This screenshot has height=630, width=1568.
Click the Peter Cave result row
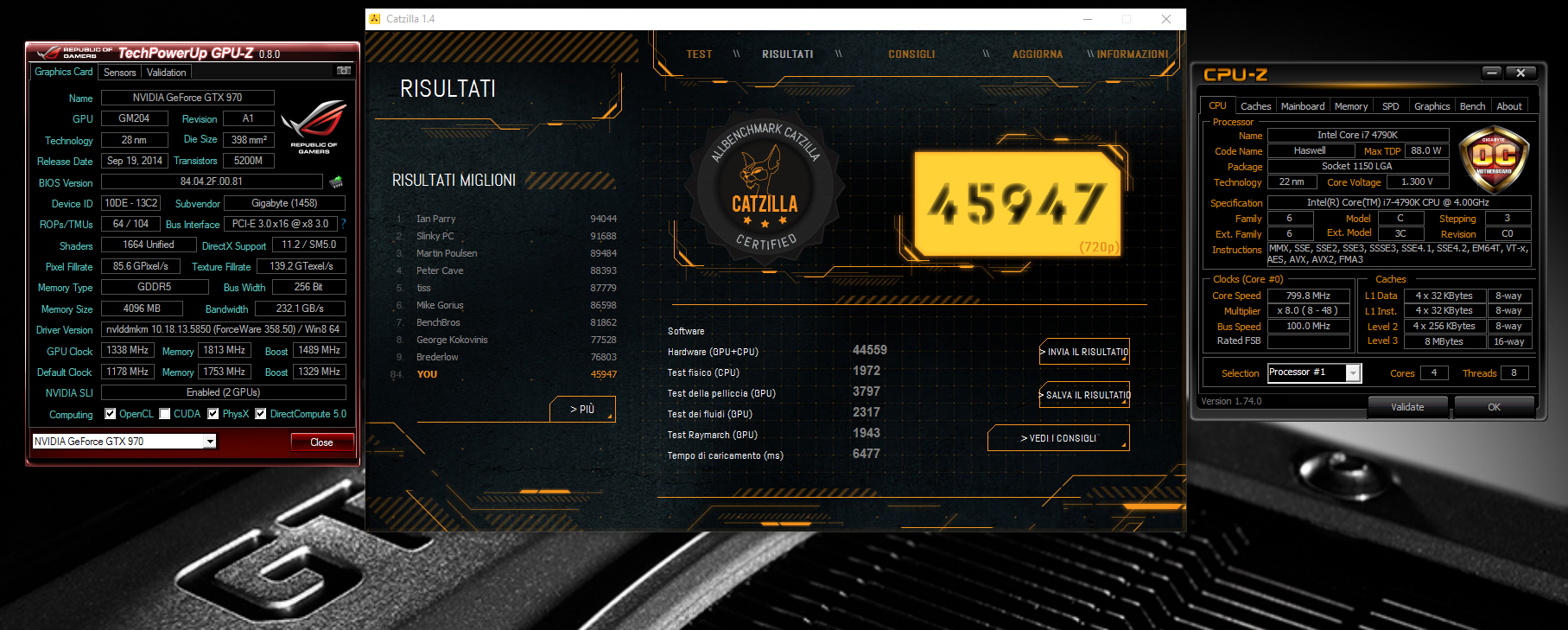point(506,270)
